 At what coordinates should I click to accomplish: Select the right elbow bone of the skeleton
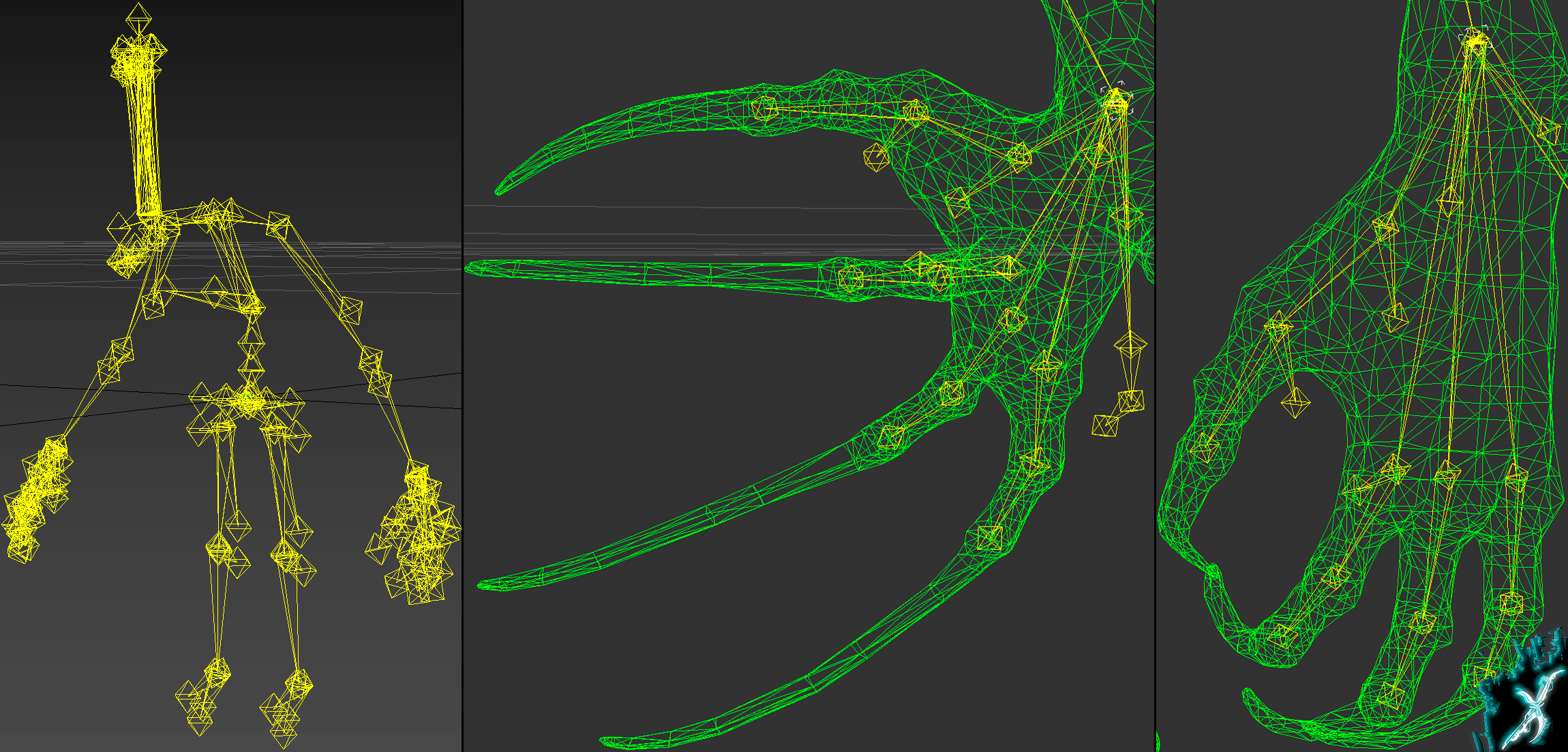[x=350, y=310]
